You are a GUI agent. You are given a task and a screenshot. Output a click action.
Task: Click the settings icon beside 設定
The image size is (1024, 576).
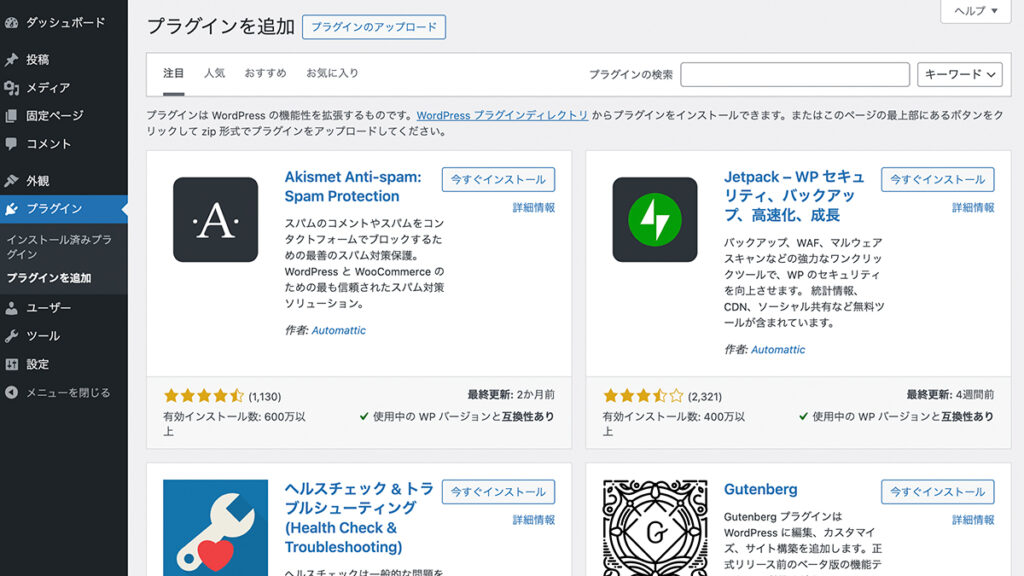tap(11, 364)
